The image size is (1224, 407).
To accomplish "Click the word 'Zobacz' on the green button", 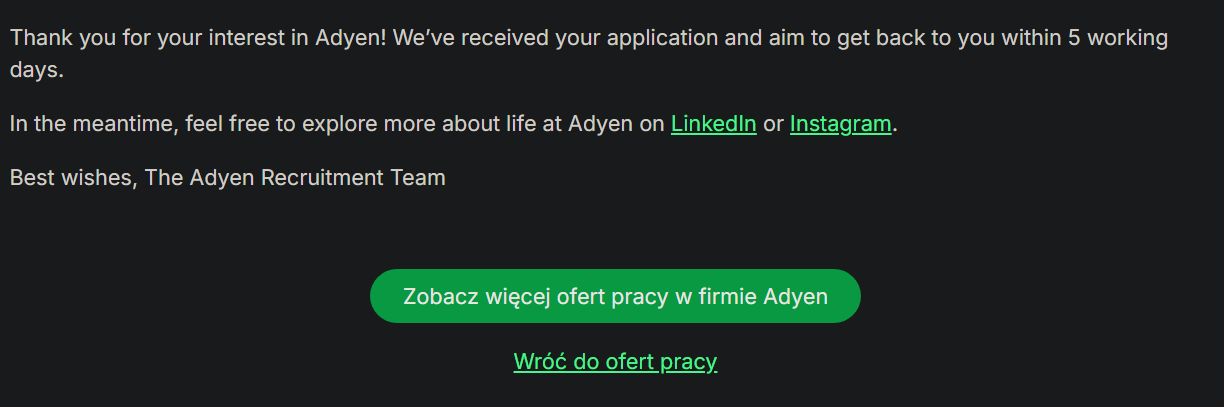I will pos(439,296).
